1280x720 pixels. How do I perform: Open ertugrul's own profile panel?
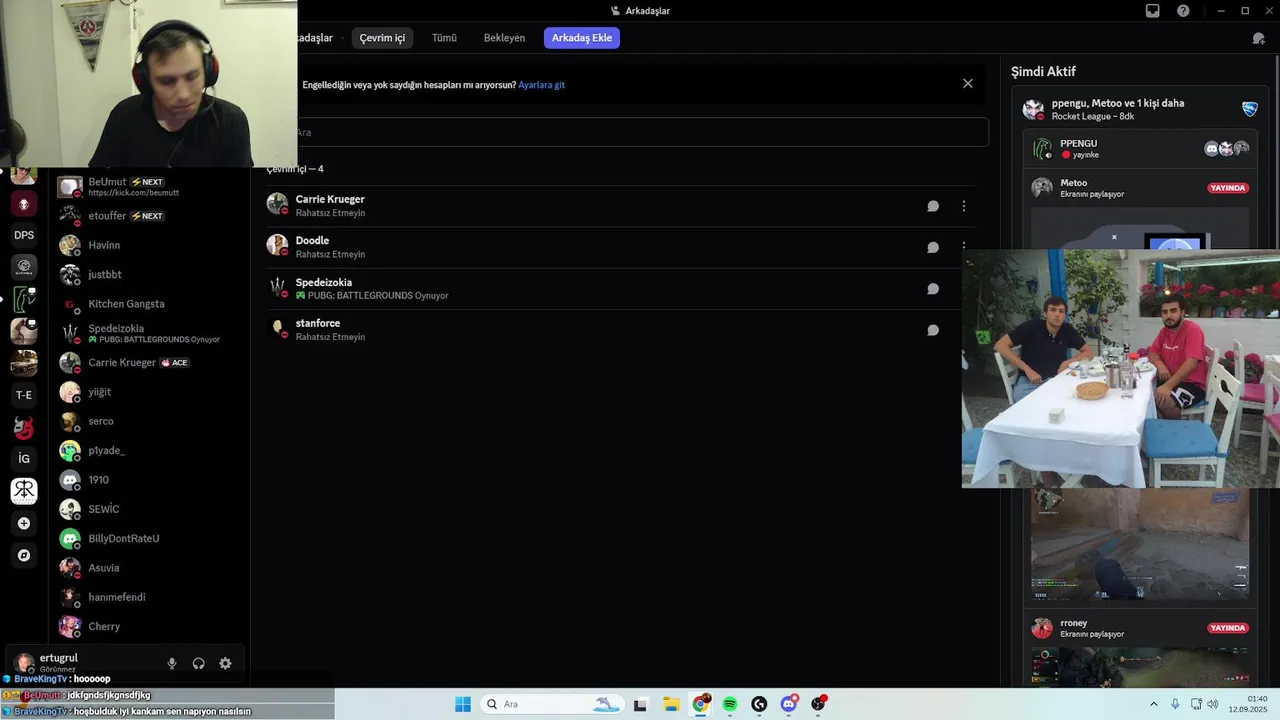coord(80,663)
